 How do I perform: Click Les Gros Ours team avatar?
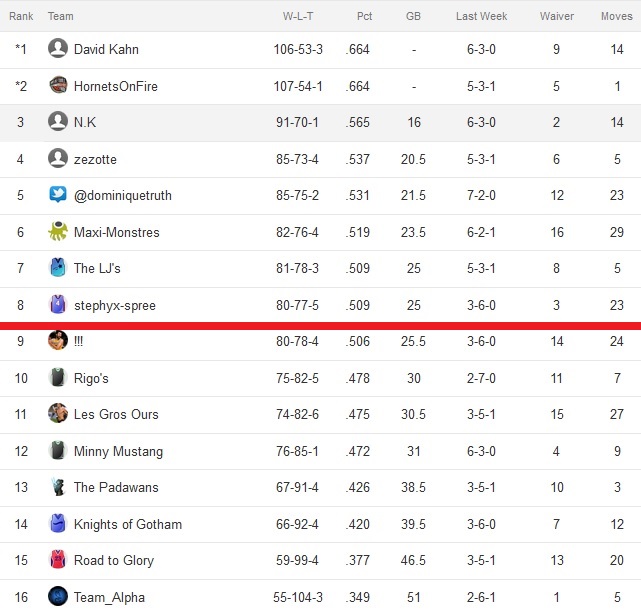click(x=58, y=413)
